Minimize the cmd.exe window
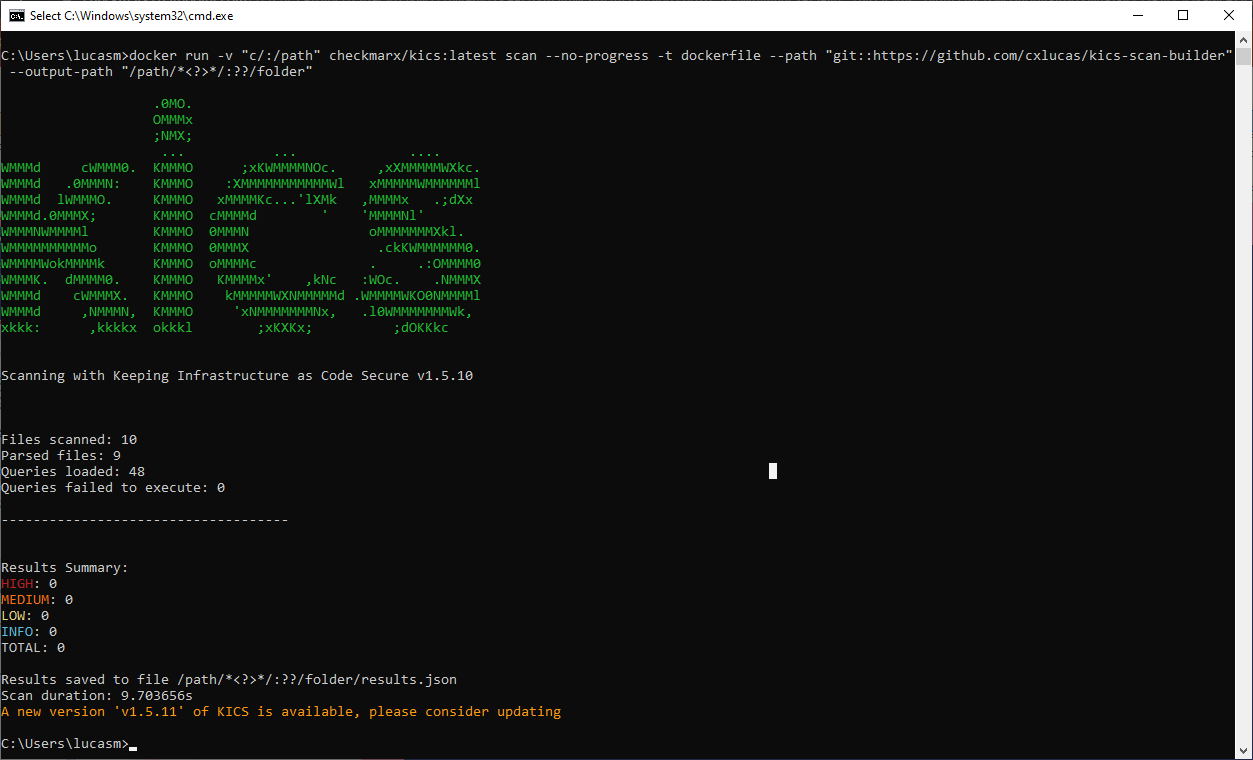1253x760 pixels. (x=1138, y=15)
